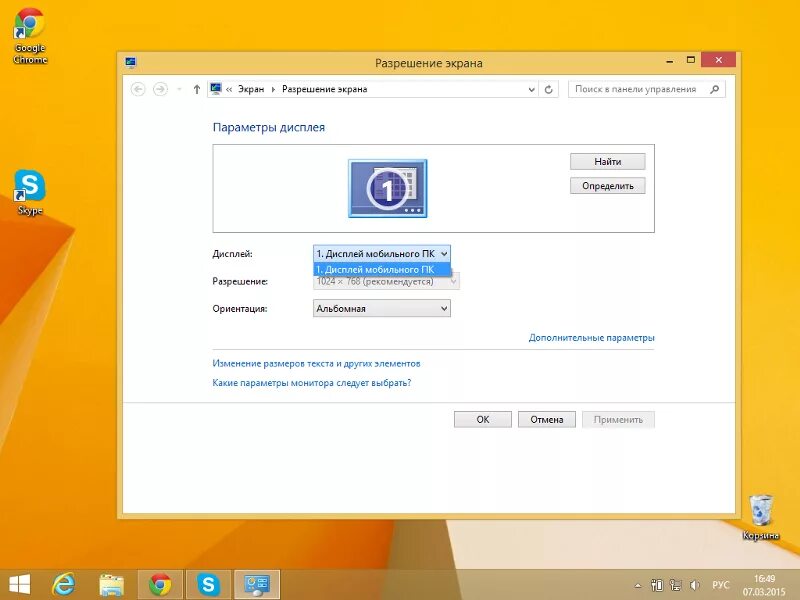Select the display 1 monitor thumbnail
800x600 pixels.
pos(388,188)
